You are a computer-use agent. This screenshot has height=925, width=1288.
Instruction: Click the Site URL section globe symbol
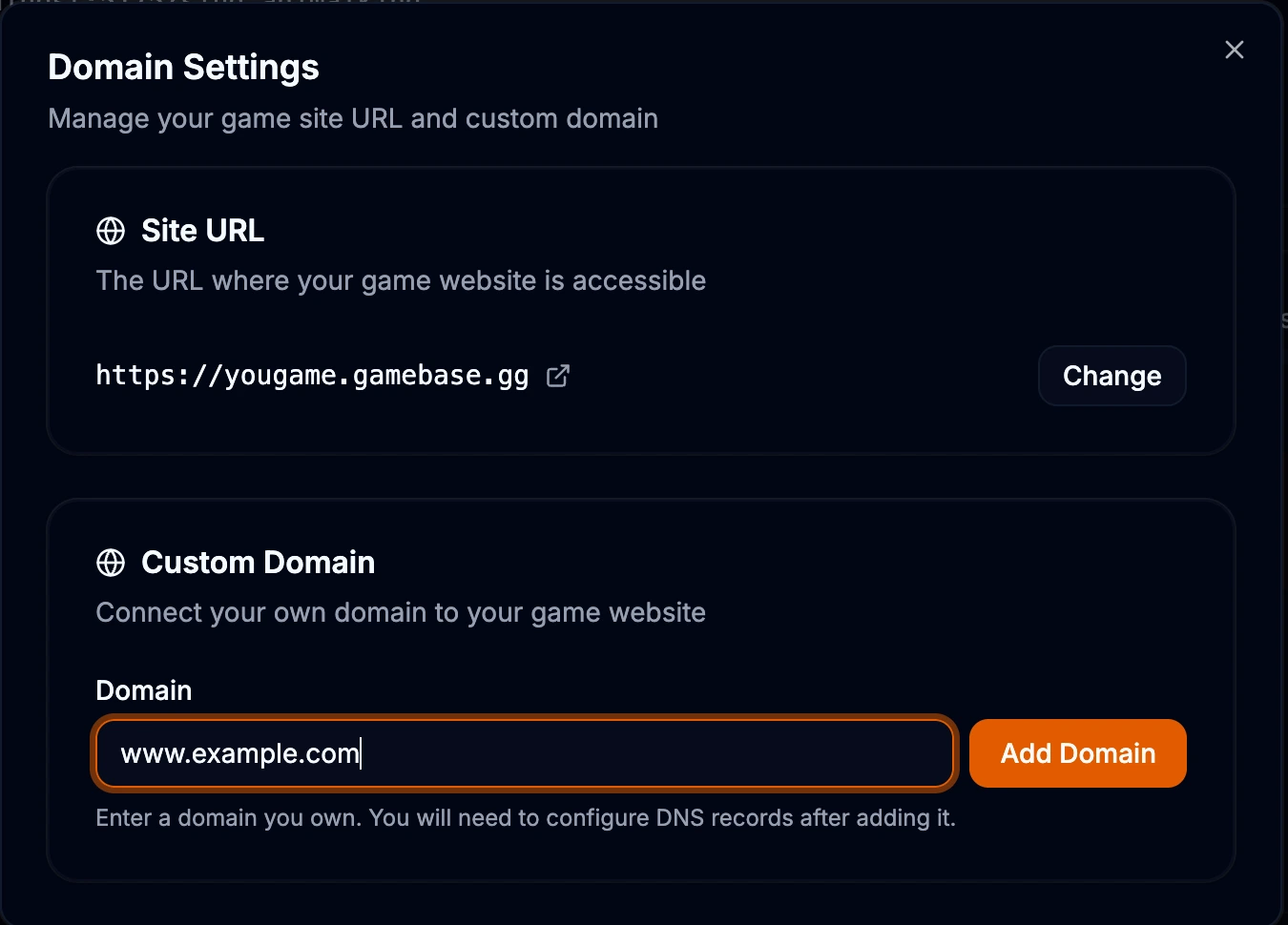click(111, 230)
